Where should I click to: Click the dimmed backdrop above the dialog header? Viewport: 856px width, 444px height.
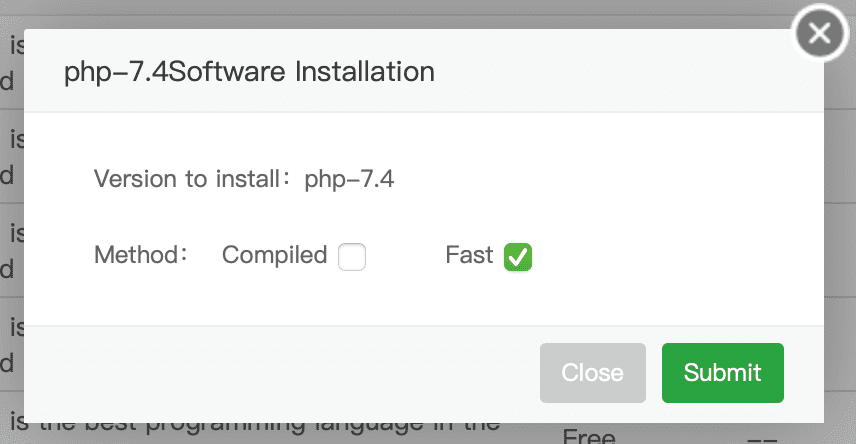tap(400, 14)
